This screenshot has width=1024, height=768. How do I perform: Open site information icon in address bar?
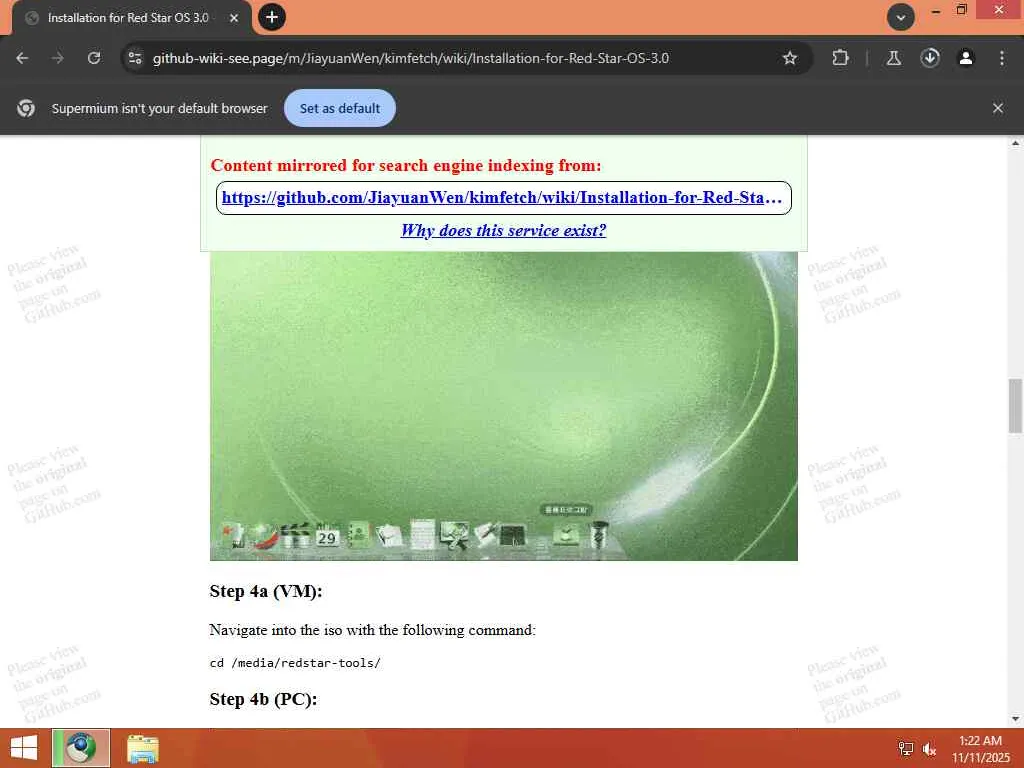point(135,58)
